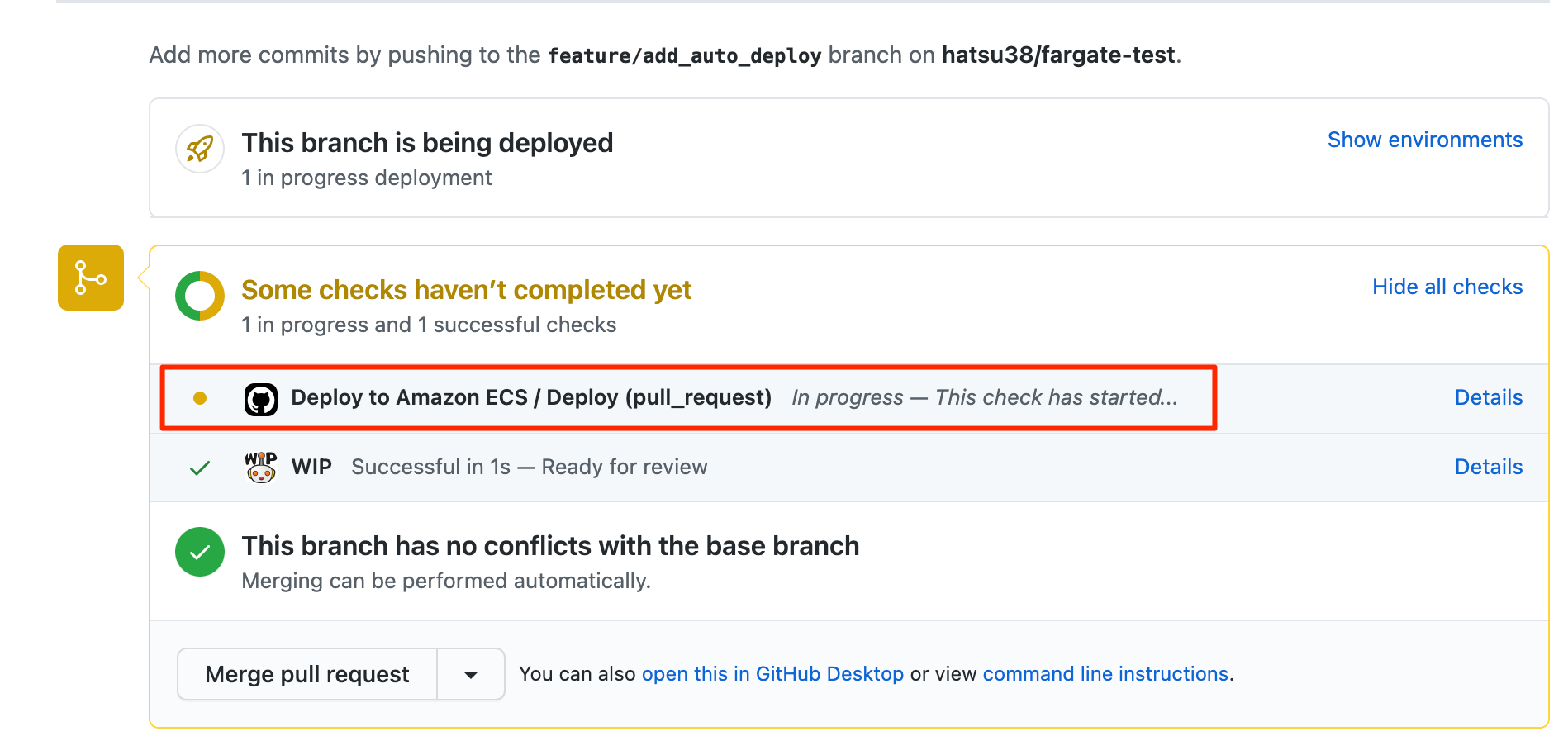
Task: Click the feature/add_auto_deploy branch name
Action: pos(685,55)
